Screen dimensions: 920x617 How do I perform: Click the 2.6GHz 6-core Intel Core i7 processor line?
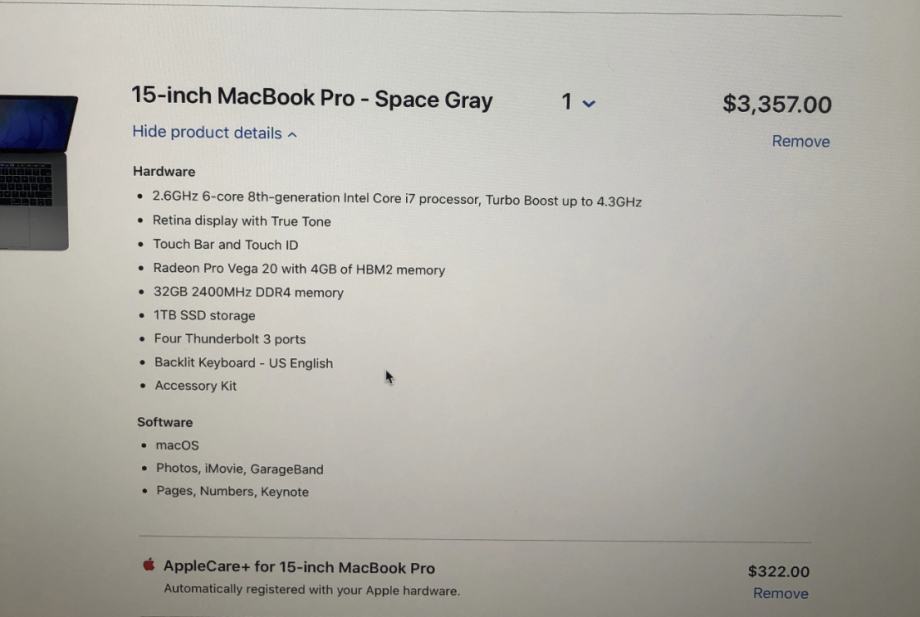point(396,200)
